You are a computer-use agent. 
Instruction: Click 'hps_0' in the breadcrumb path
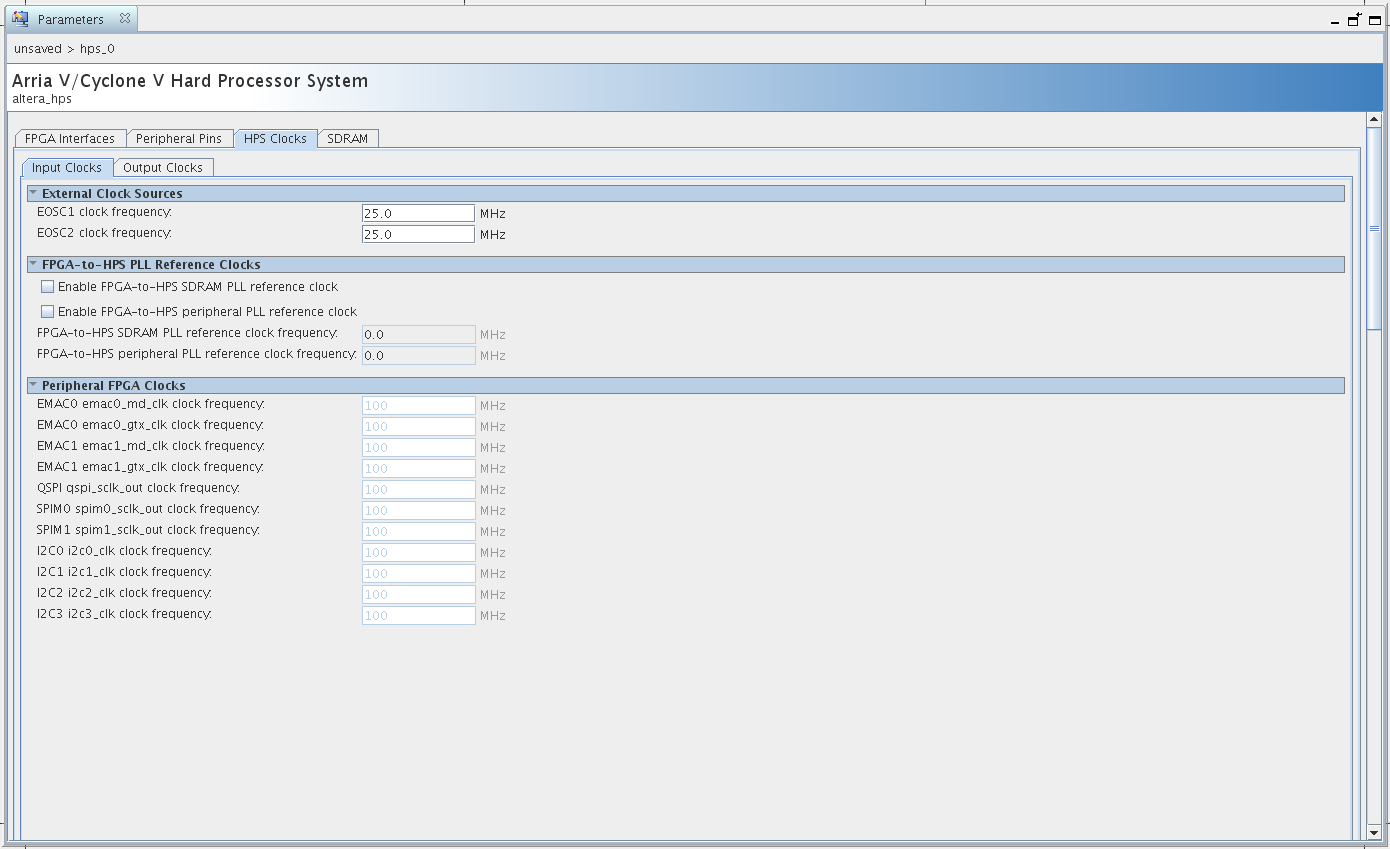coord(98,49)
